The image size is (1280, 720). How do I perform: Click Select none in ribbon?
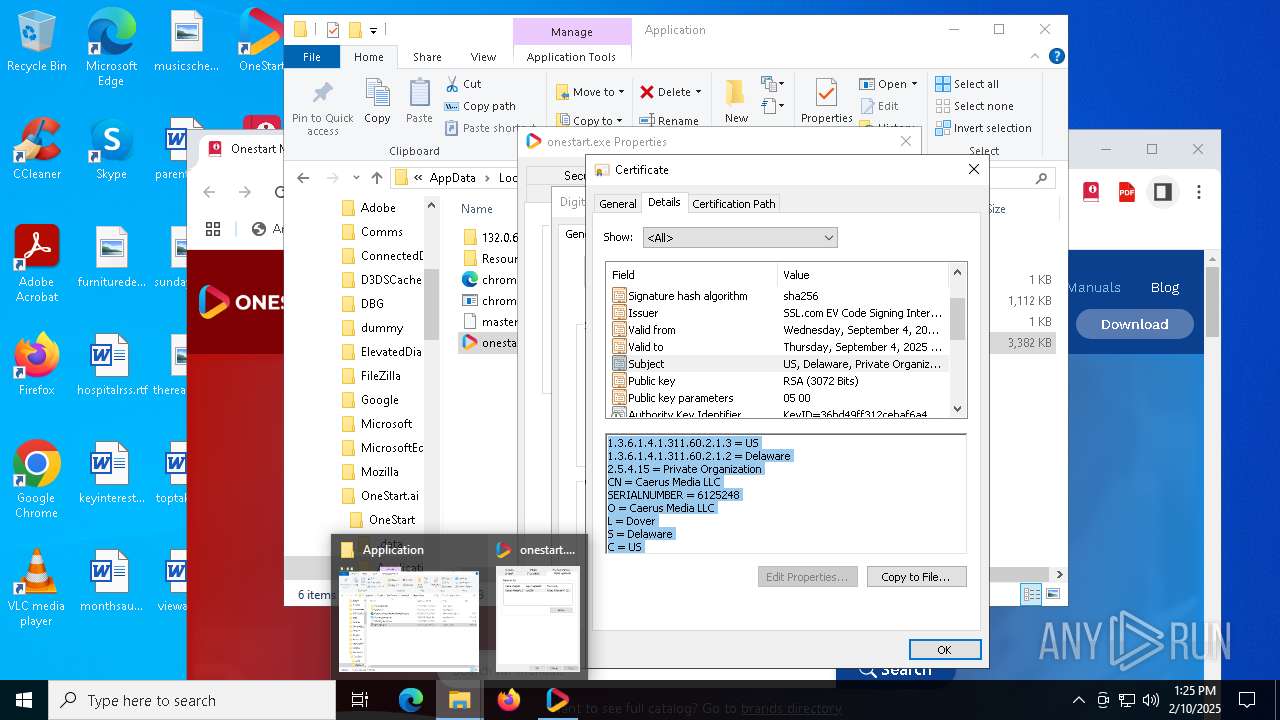974,106
